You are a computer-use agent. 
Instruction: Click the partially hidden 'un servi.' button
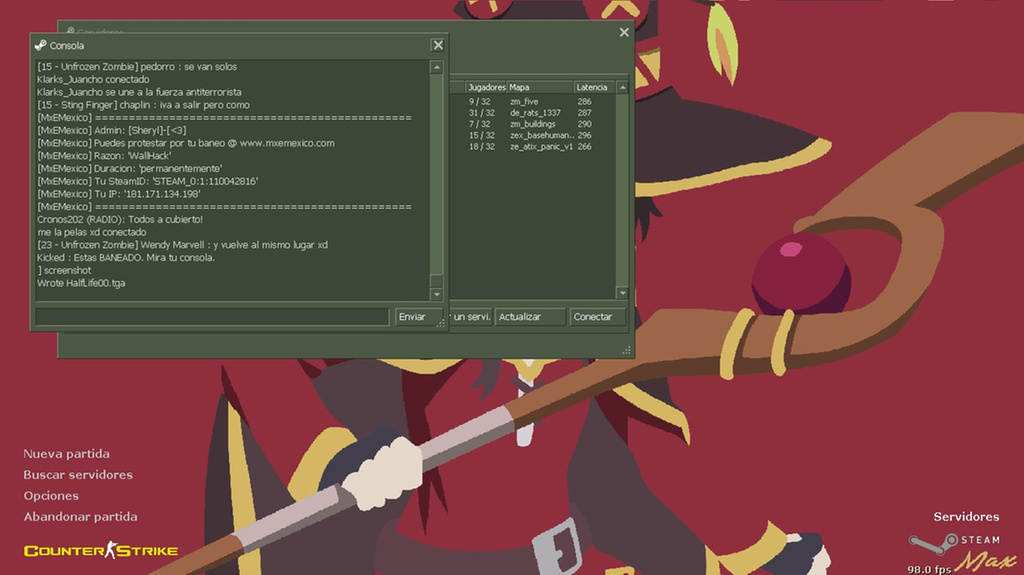pyautogui.click(x=470, y=317)
